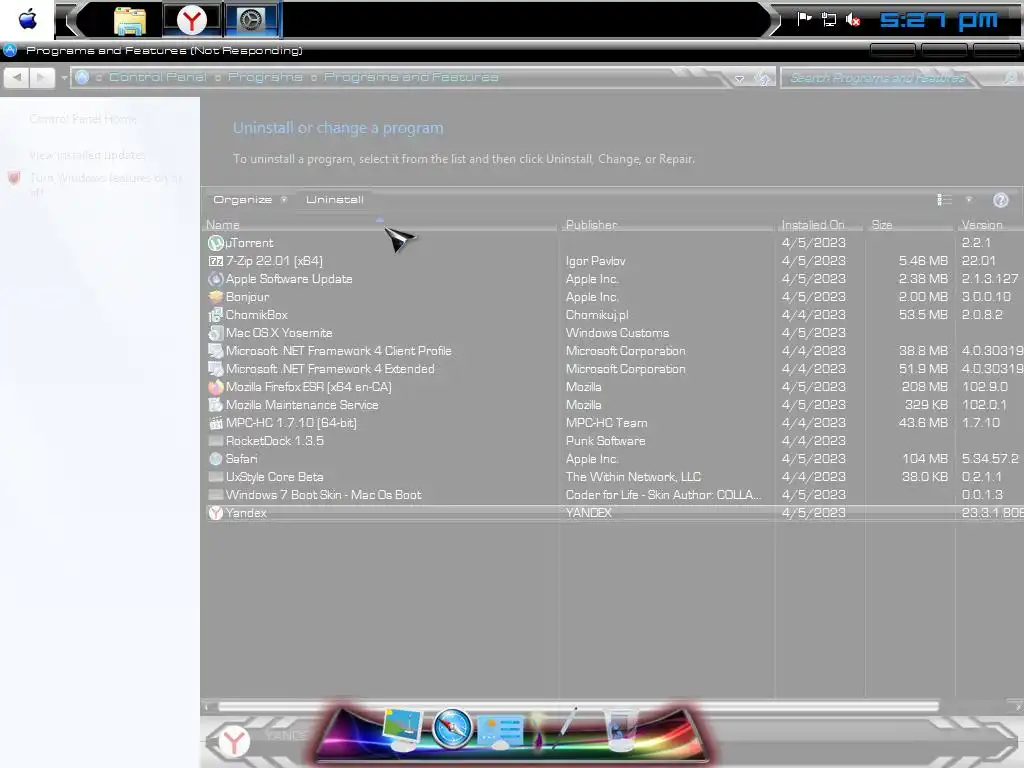Open the view options dropdown arrow
This screenshot has width=1024, height=768.
[x=968, y=200]
